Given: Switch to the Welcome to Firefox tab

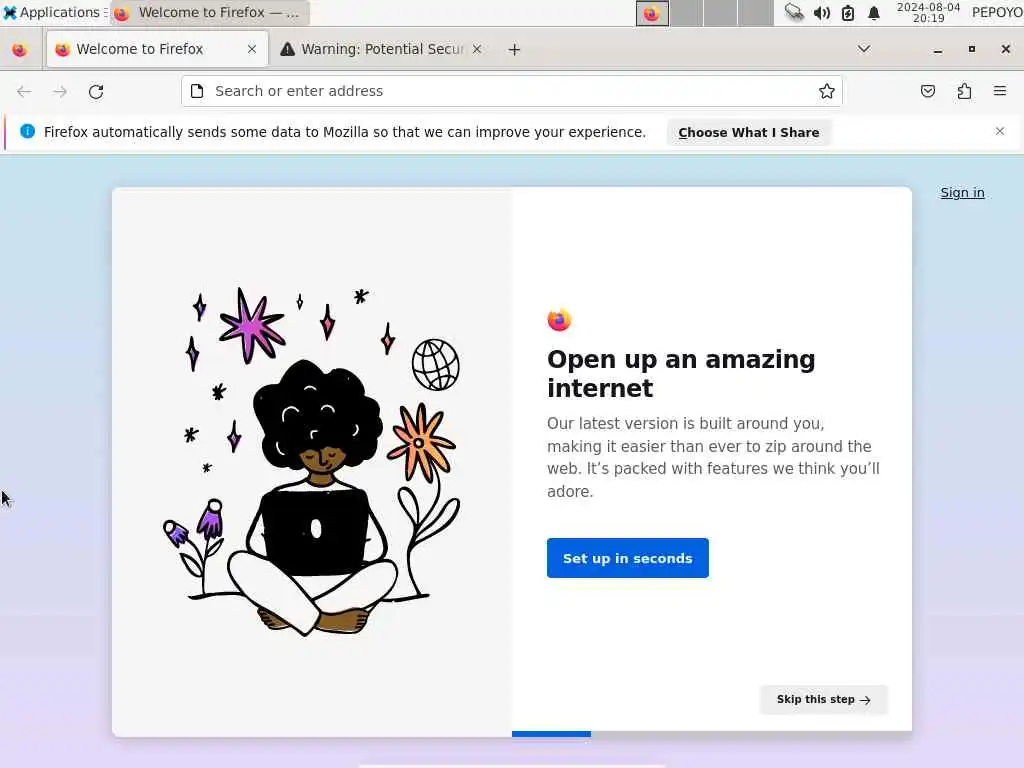Looking at the screenshot, I should point(157,49).
